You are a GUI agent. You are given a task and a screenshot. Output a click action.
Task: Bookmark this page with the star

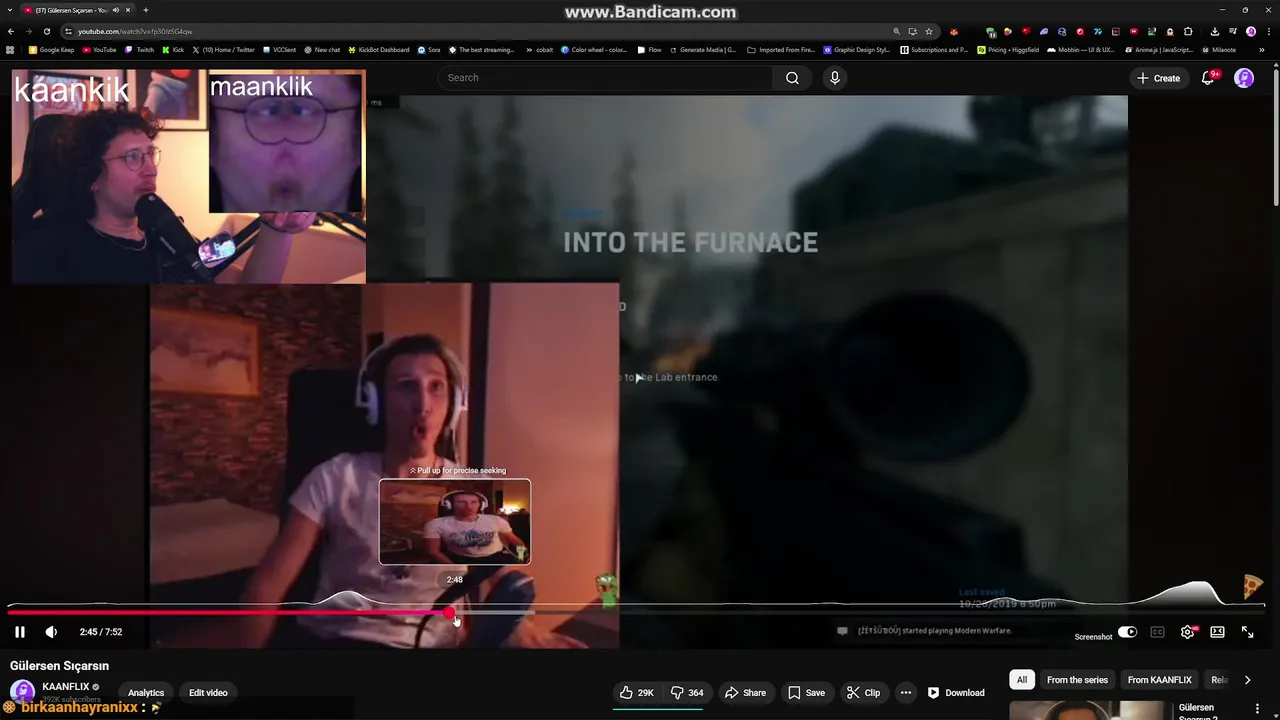click(929, 31)
